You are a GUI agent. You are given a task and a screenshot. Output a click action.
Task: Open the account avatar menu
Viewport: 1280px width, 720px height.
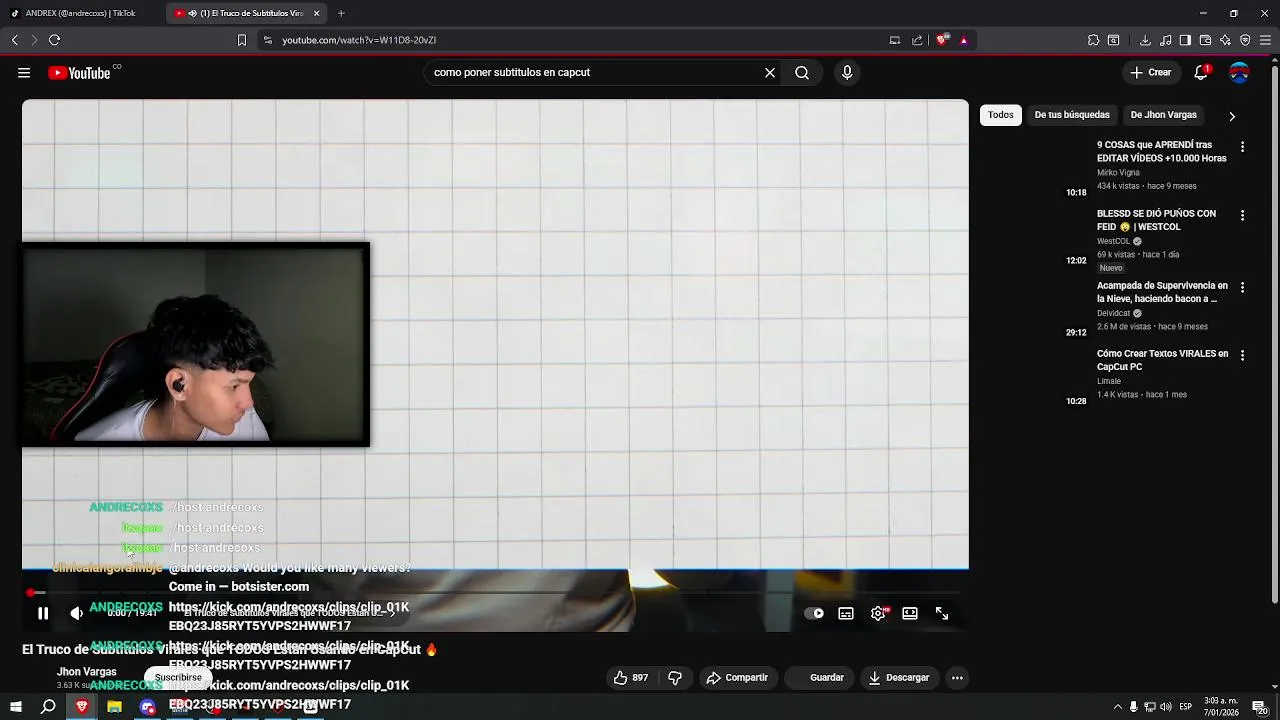1239,73
